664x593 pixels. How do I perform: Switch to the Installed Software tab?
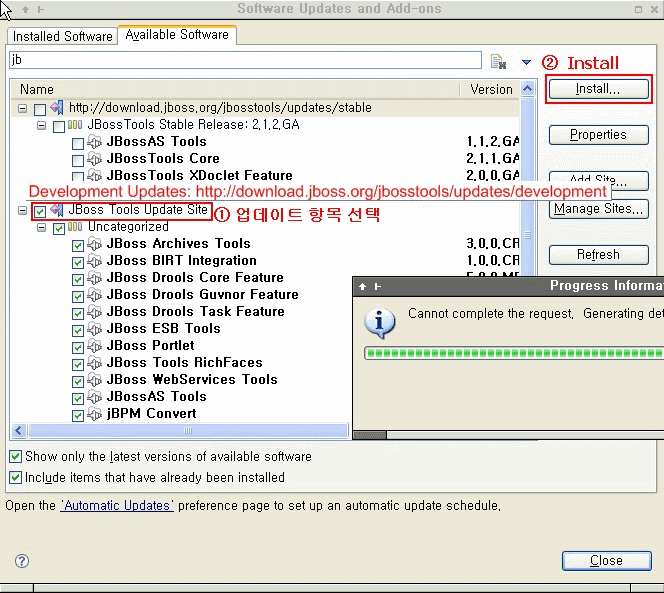(x=62, y=36)
